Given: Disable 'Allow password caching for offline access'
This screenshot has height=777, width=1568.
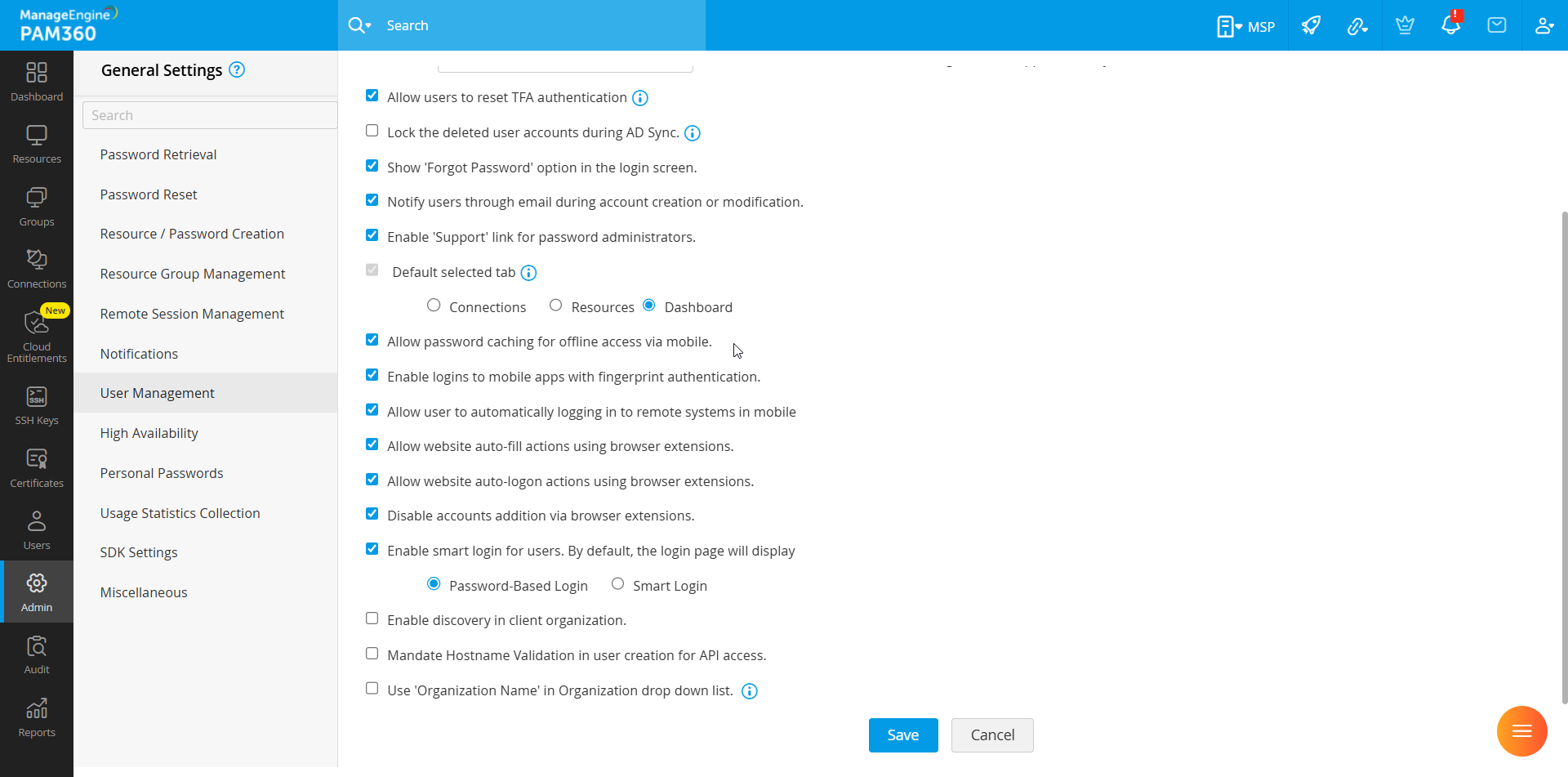Looking at the screenshot, I should (372, 339).
